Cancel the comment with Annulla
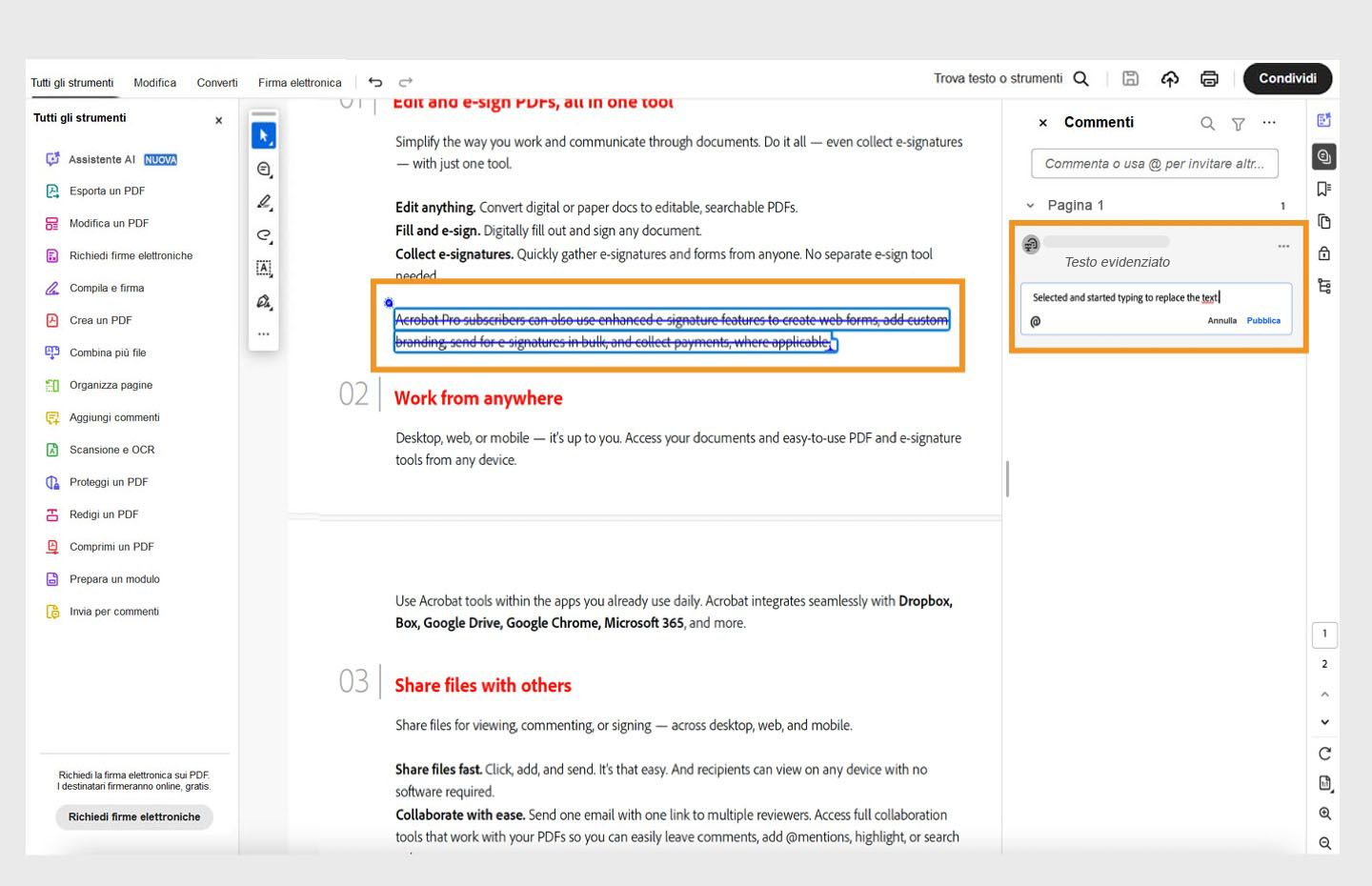This screenshot has width=1372, height=886. (x=1222, y=321)
